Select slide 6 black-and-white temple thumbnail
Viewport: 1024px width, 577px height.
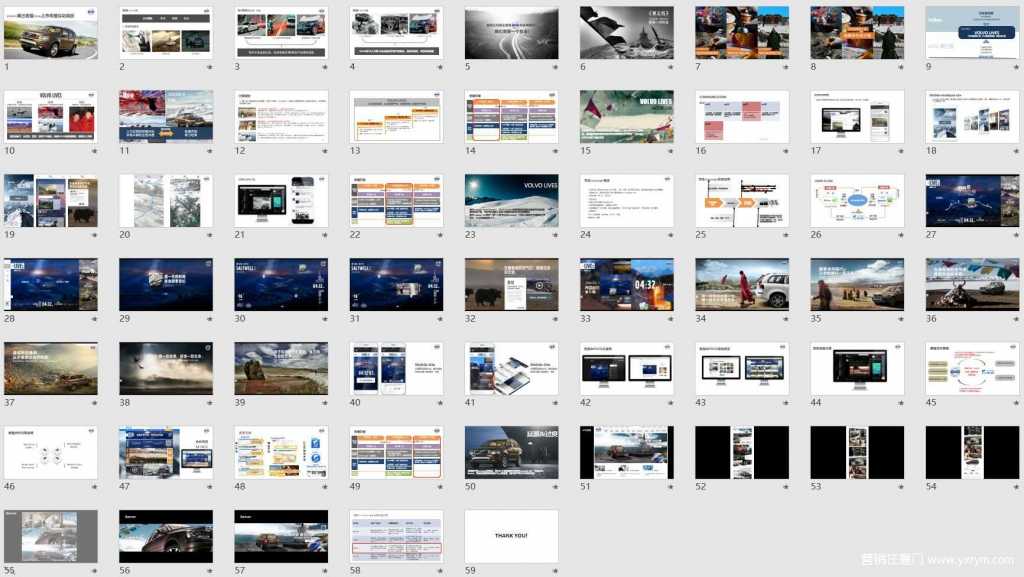point(627,33)
